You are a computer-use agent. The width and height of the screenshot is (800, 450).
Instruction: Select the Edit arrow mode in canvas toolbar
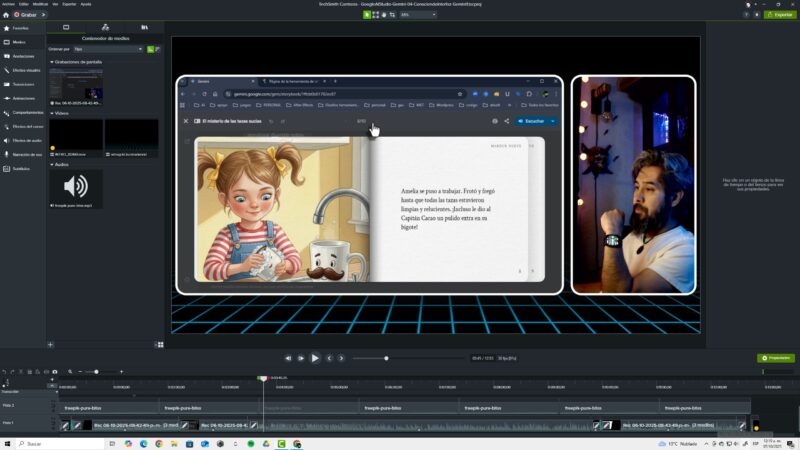pyautogui.click(x=367, y=15)
